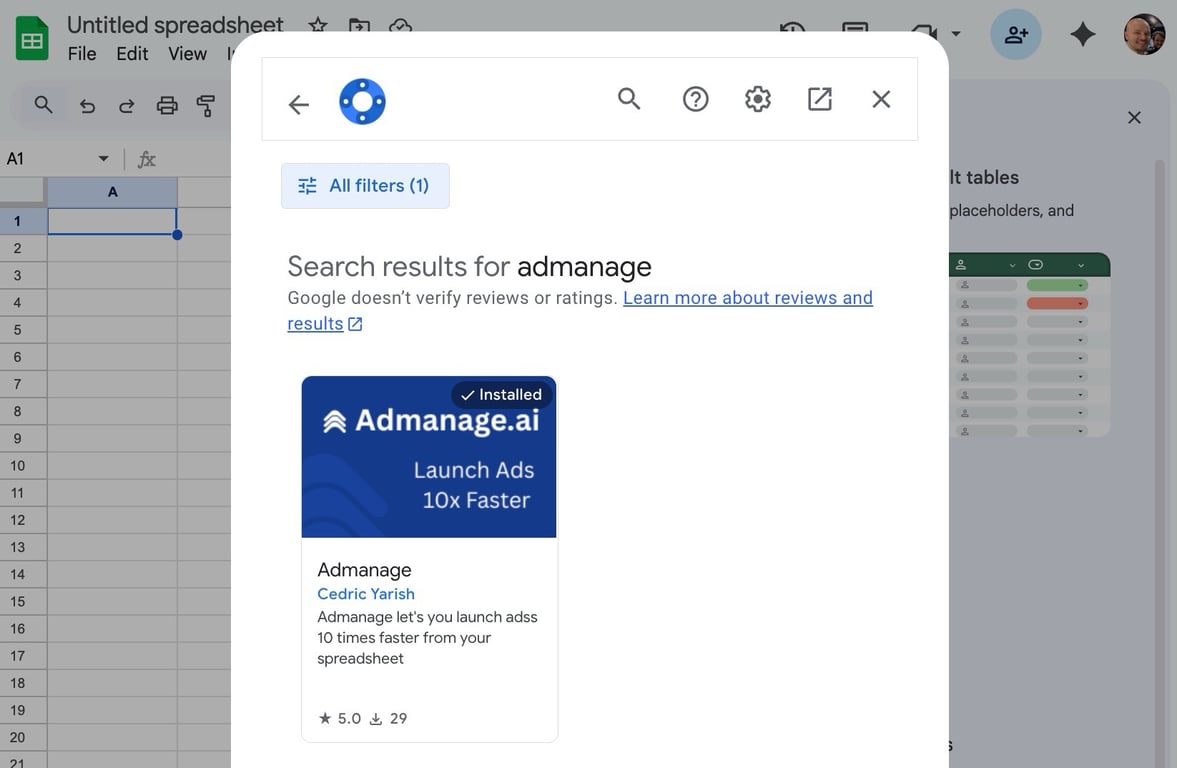
Task: Expand the meet camera dropdown arrow
Action: coord(956,33)
